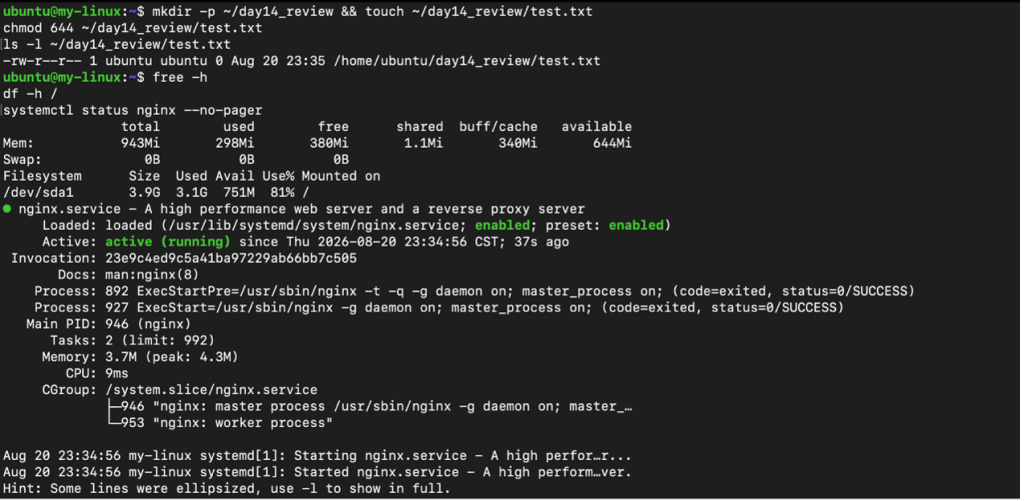Click the first green 'enabled' word
This screenshot has height=501, width=1024.
502,225
